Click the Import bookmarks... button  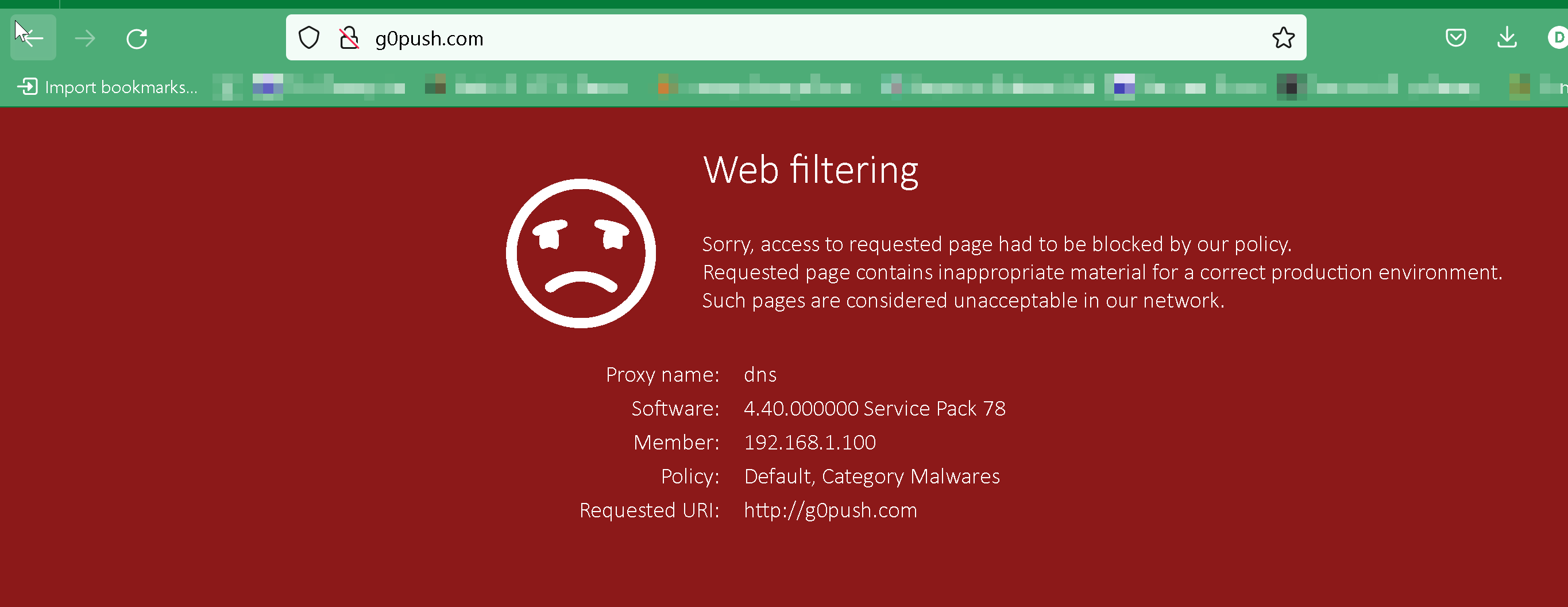tap(108, 87)
